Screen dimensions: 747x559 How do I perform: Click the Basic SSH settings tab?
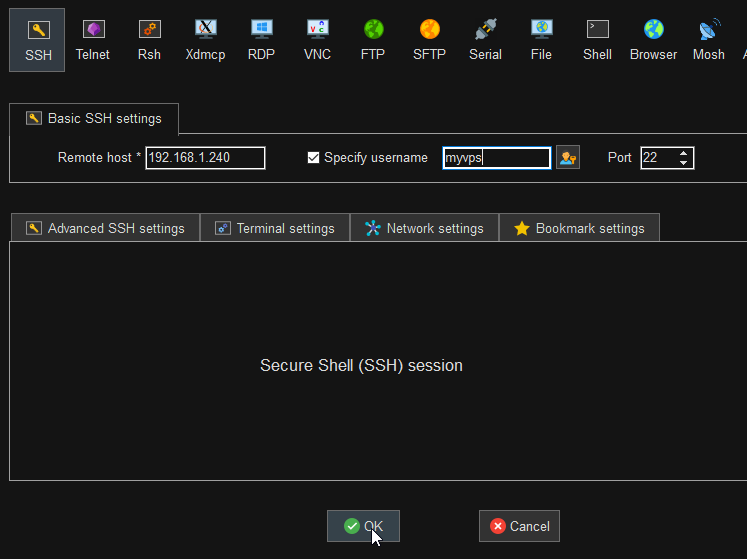tap(94, 119)
